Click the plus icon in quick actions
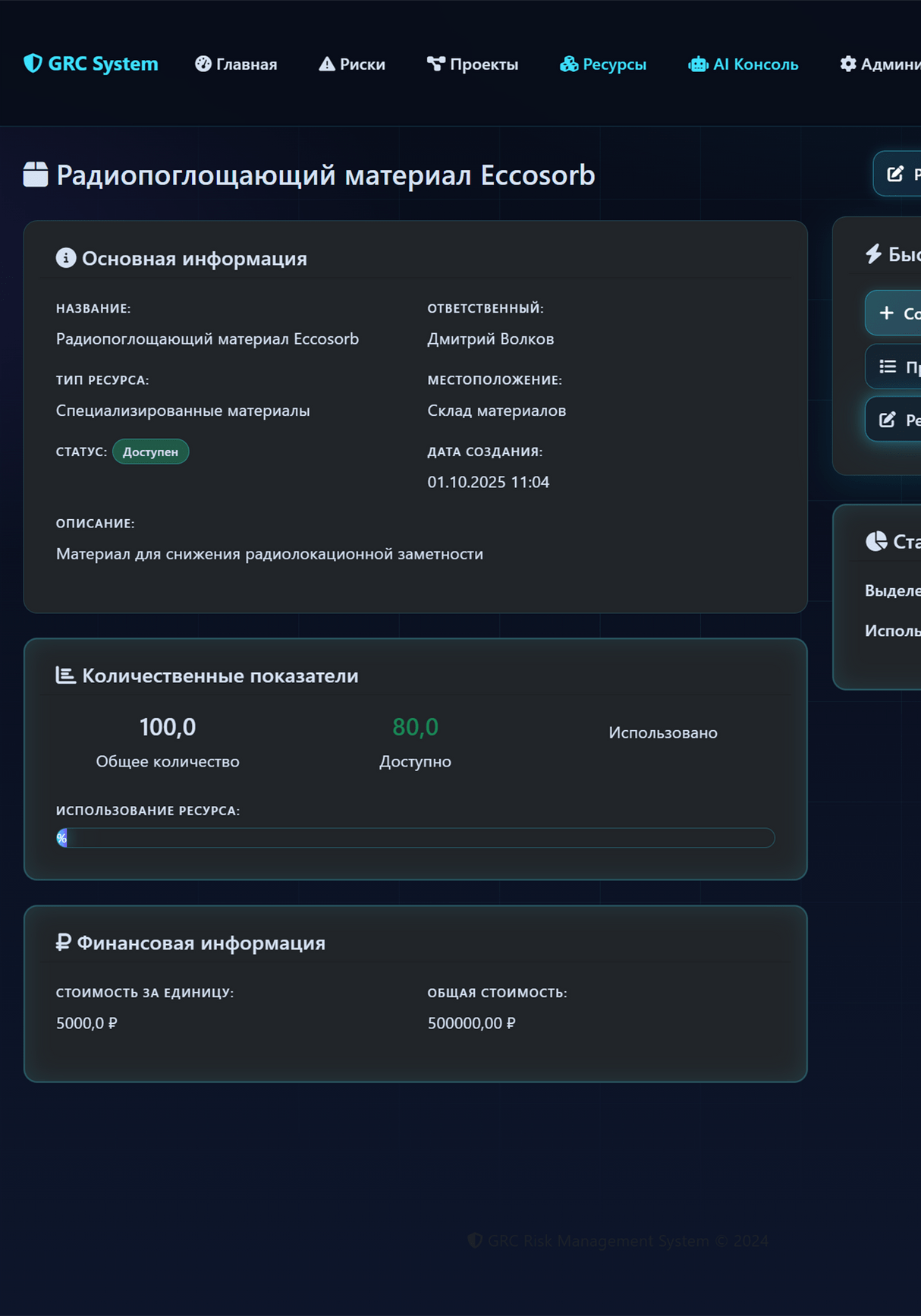The image size is (921, 1316). [886, 313]
